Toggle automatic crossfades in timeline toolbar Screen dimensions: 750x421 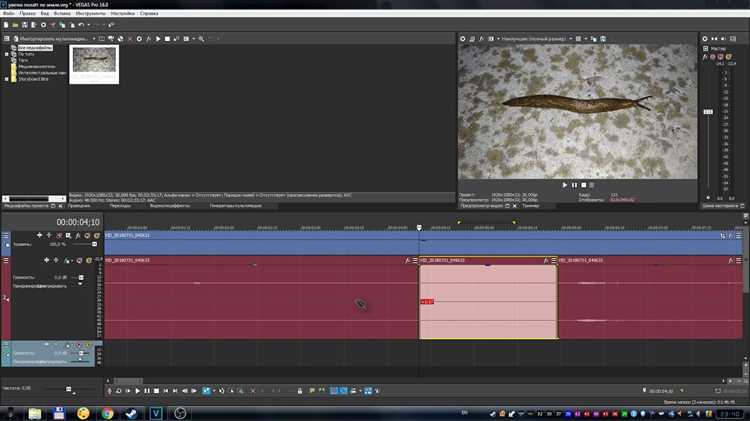[x=343, y=391]
